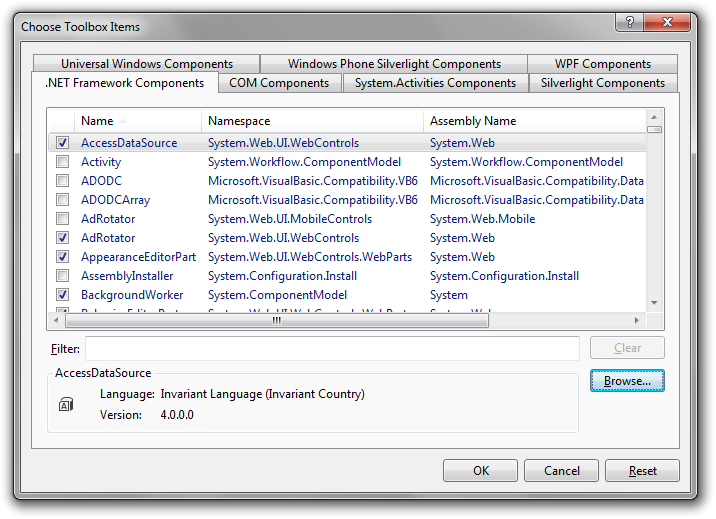Check the AssemblyInstaller checkbox
This screenshot has width=716, height=519.
coord(63,276)
